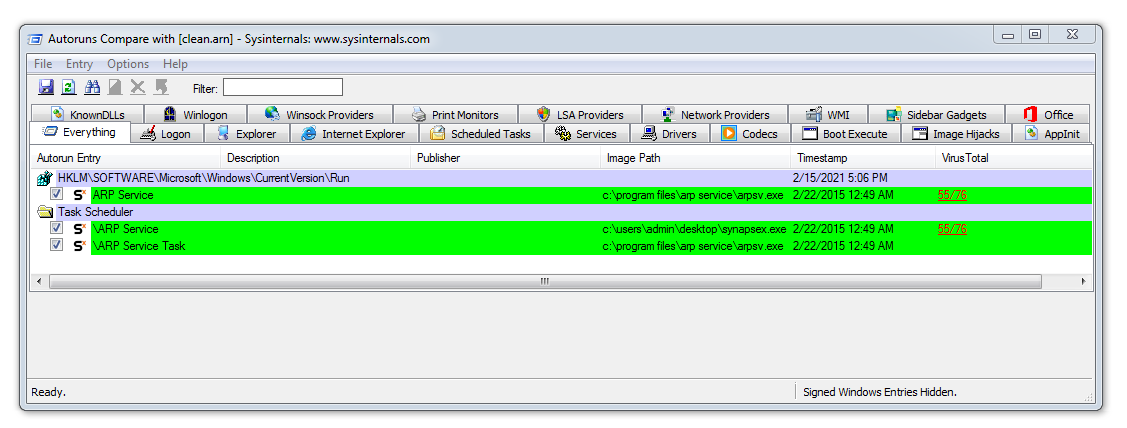The height and width of the screenshot is (428, 1127).
Task: Click the icon beside \ARP Service Task entry
Action: point(79,246)
